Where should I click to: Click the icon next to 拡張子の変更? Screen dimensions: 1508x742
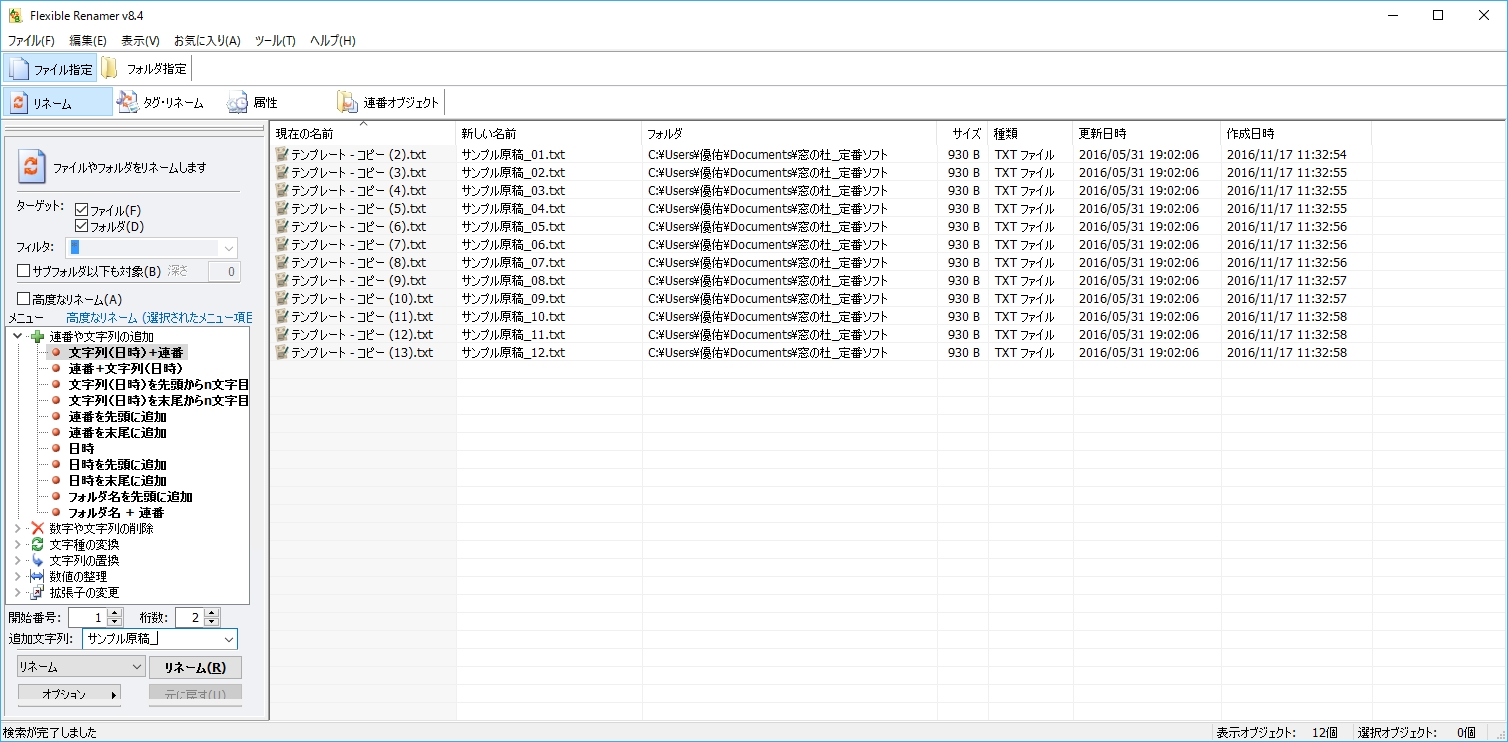(x=38, y=592)
